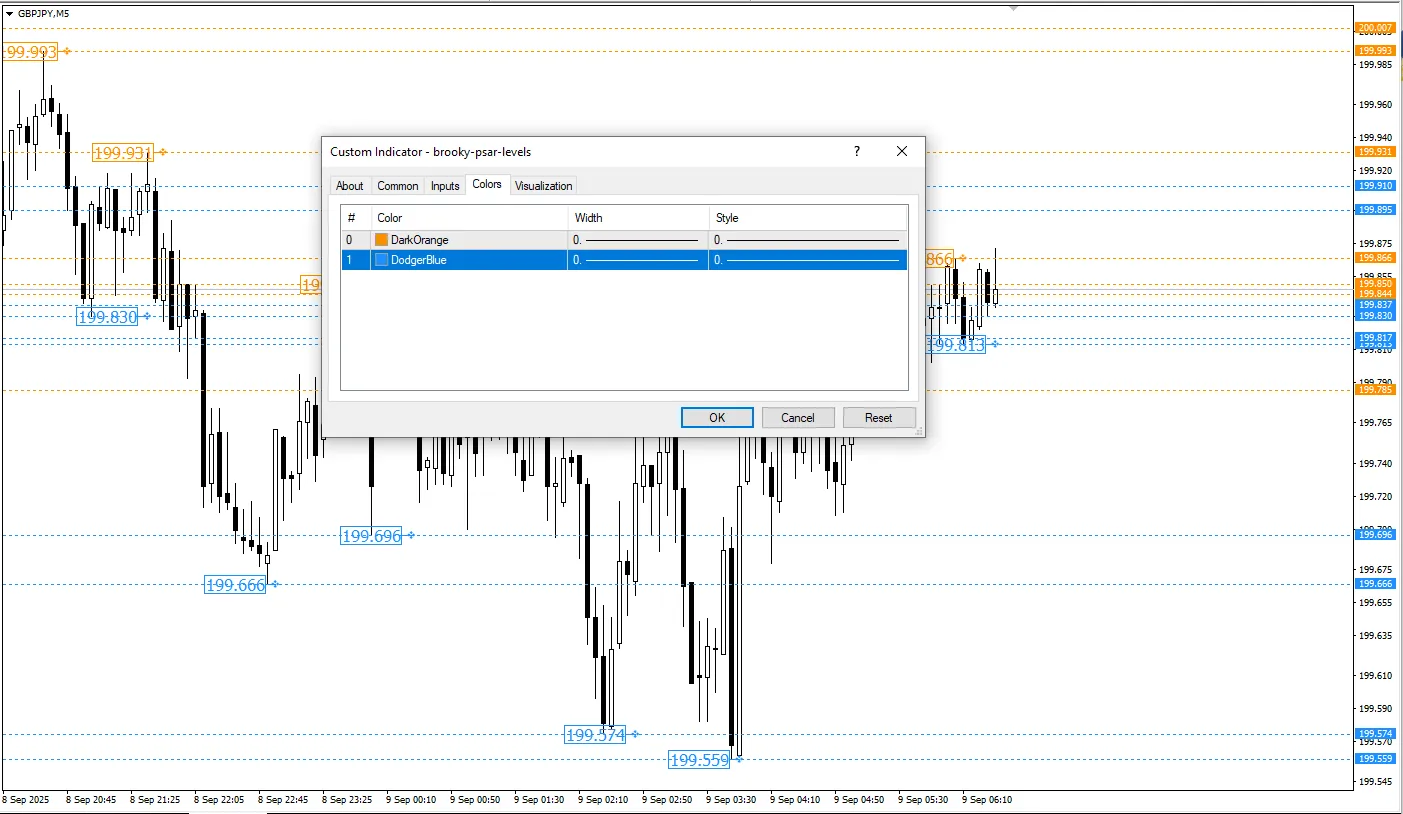This screenshot has width=1403, height=814.
Task: Click the 9 Sep 03:30 time label
Action: click(x=731, y=800)
